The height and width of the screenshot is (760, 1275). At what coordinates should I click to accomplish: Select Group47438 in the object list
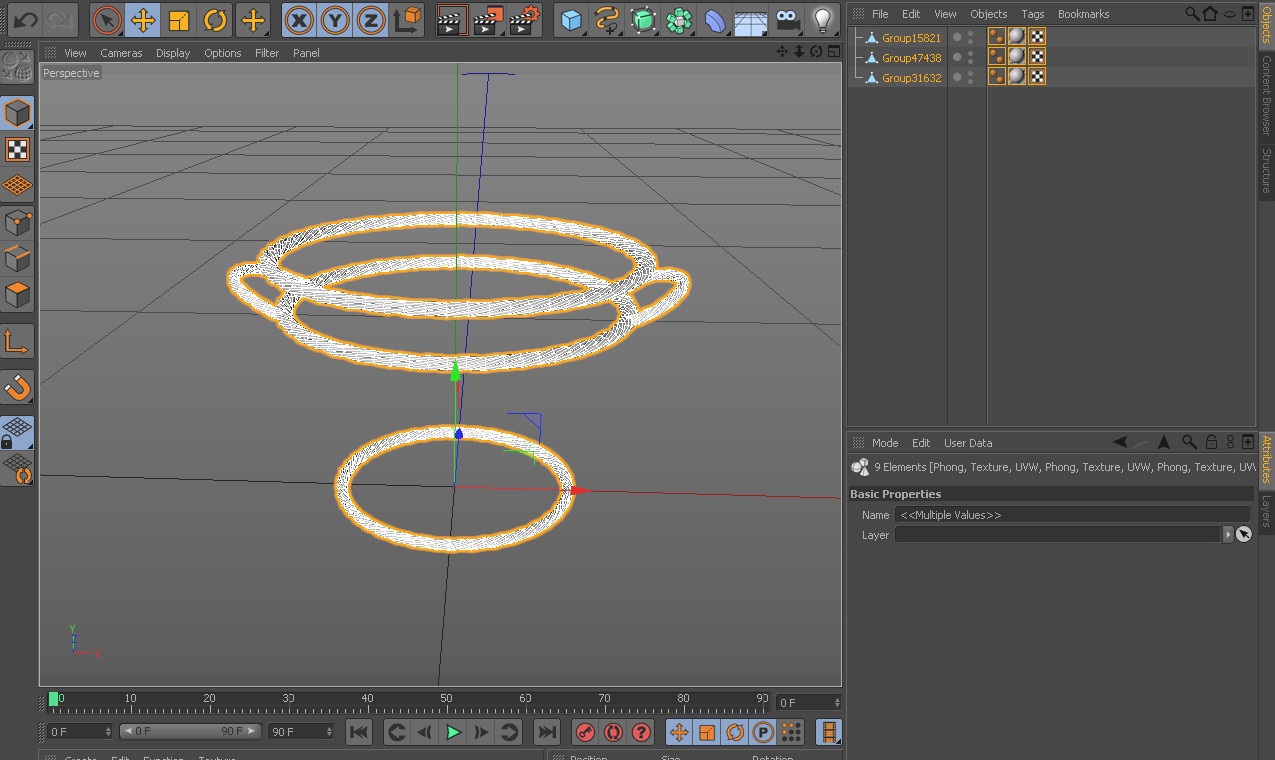[911, 58]
